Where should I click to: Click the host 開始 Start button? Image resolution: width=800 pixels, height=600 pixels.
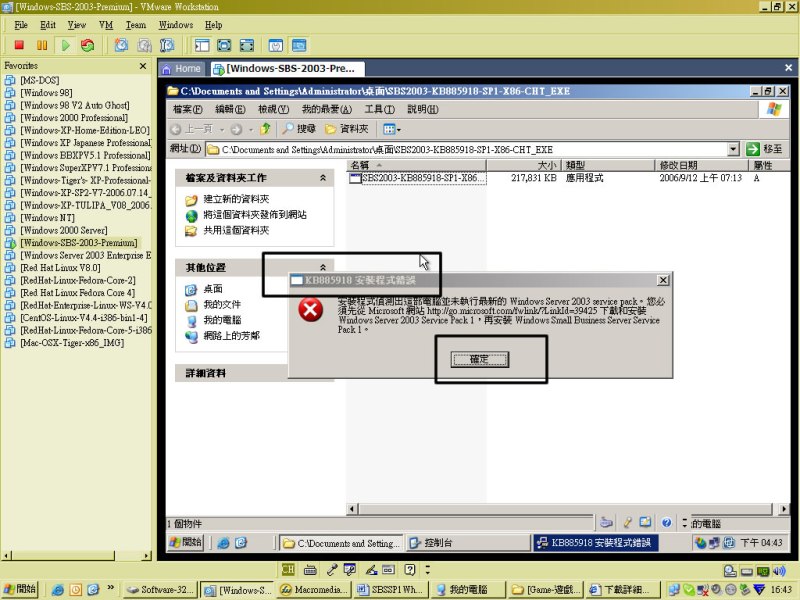click(20, 589)
